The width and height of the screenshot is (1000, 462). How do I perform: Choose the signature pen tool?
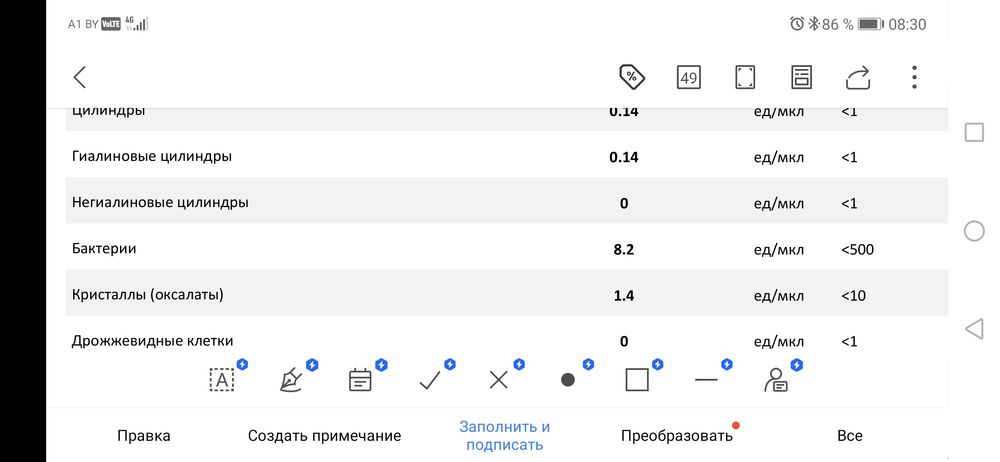pos(292,380)
